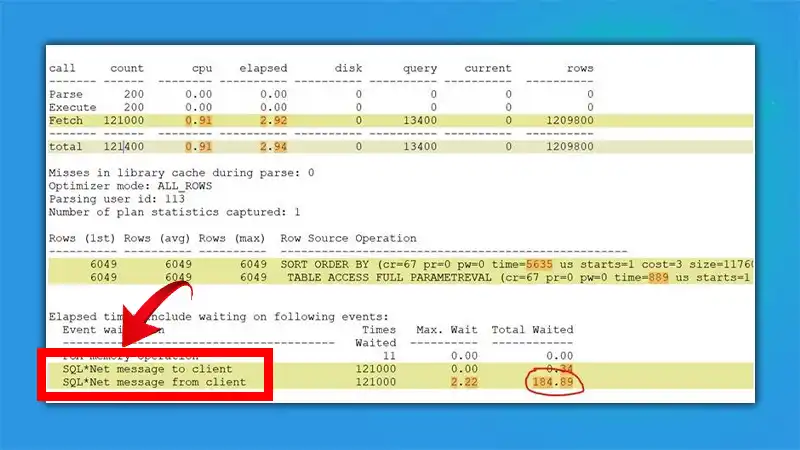800x450 pixels.
Task: Select the 'Parse' row label
Action: (66, 94)
